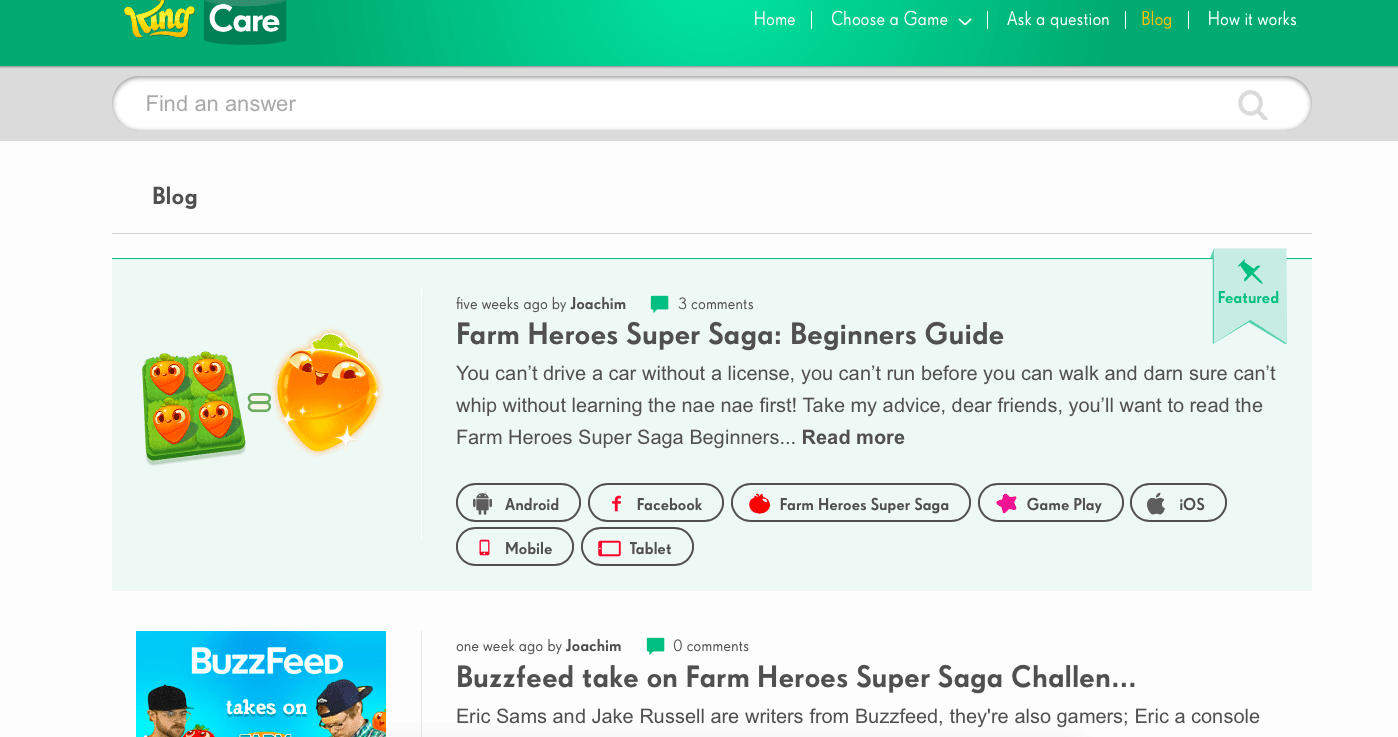The height and width of the screenshot is (737, 1398).
Task: Click the red Mobile phone tag icon
Action: tap(485, 548)
